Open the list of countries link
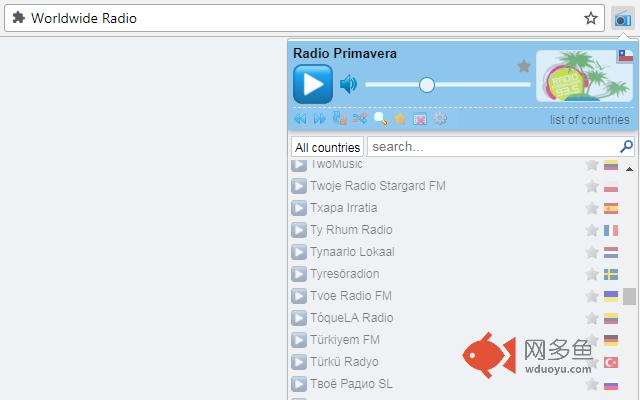 point(590,120)
